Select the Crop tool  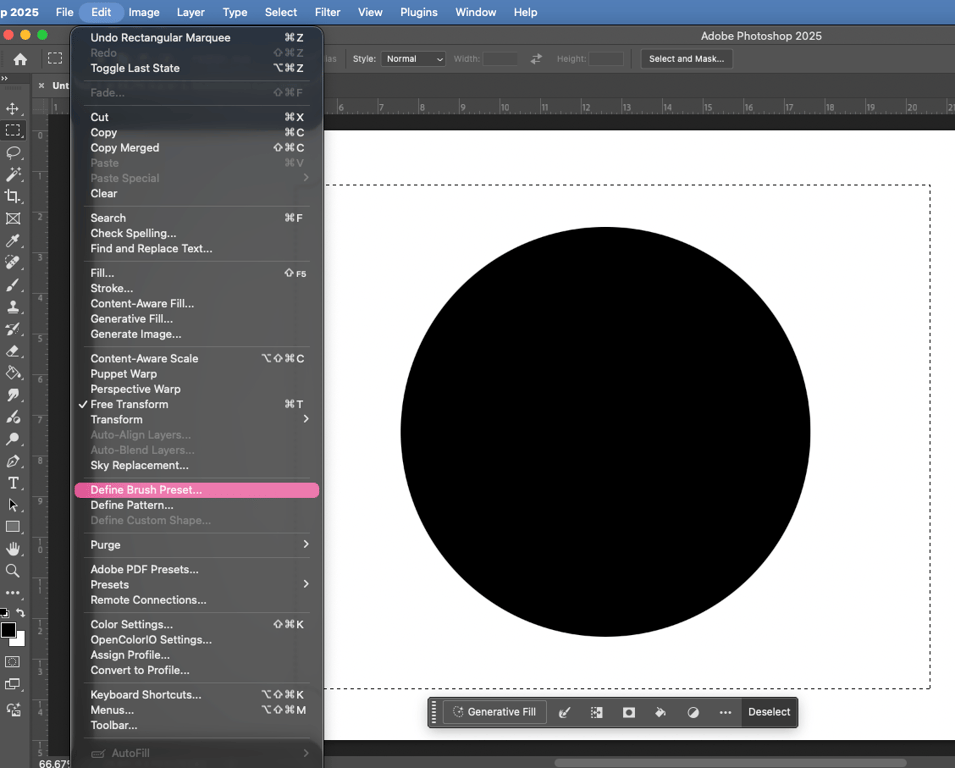pyautogui.click(x=12, y=196)
